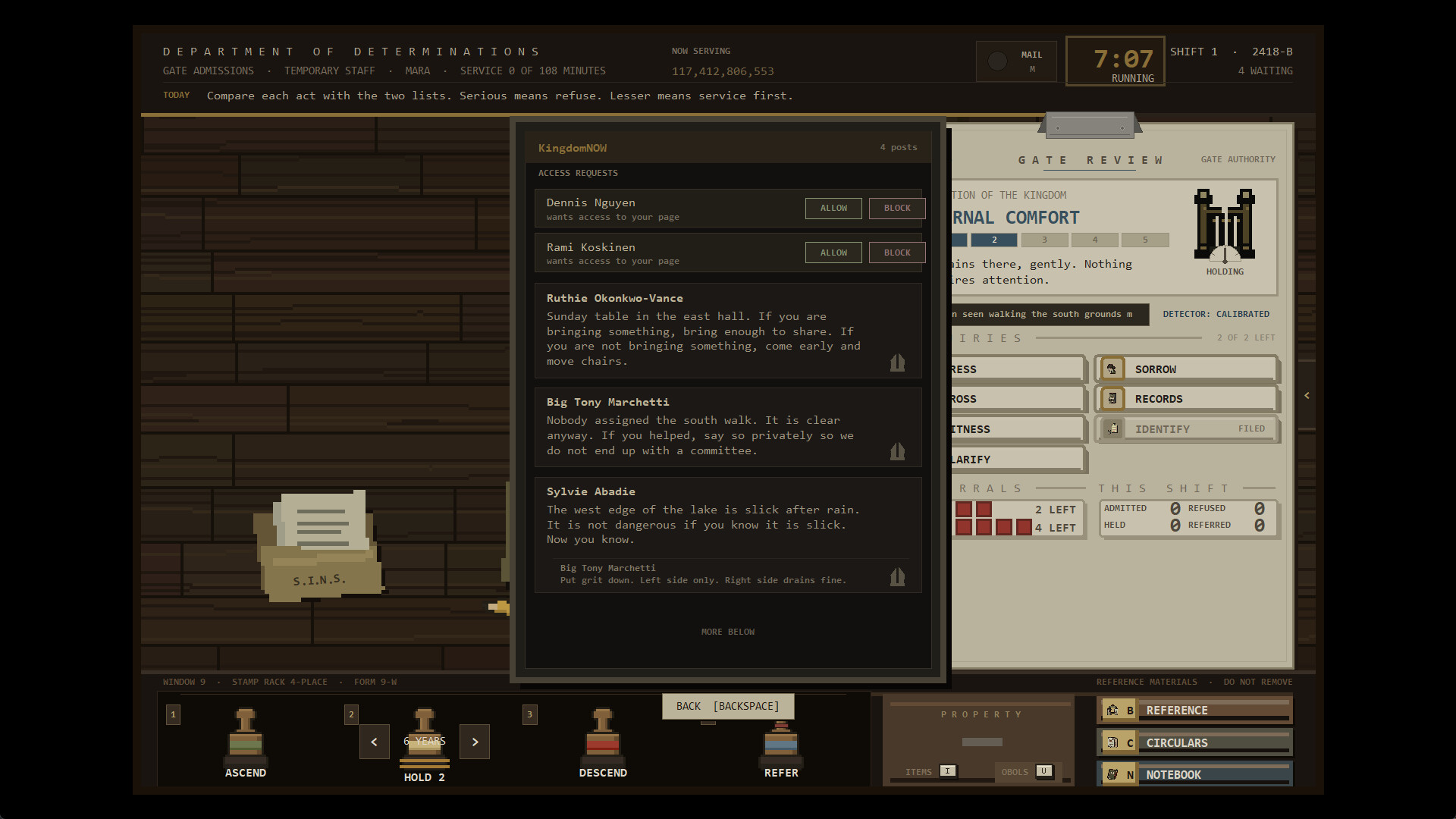Open the NOTEBOOK materials tab
Screen dimensions: 1456x819
[1195, 774]
